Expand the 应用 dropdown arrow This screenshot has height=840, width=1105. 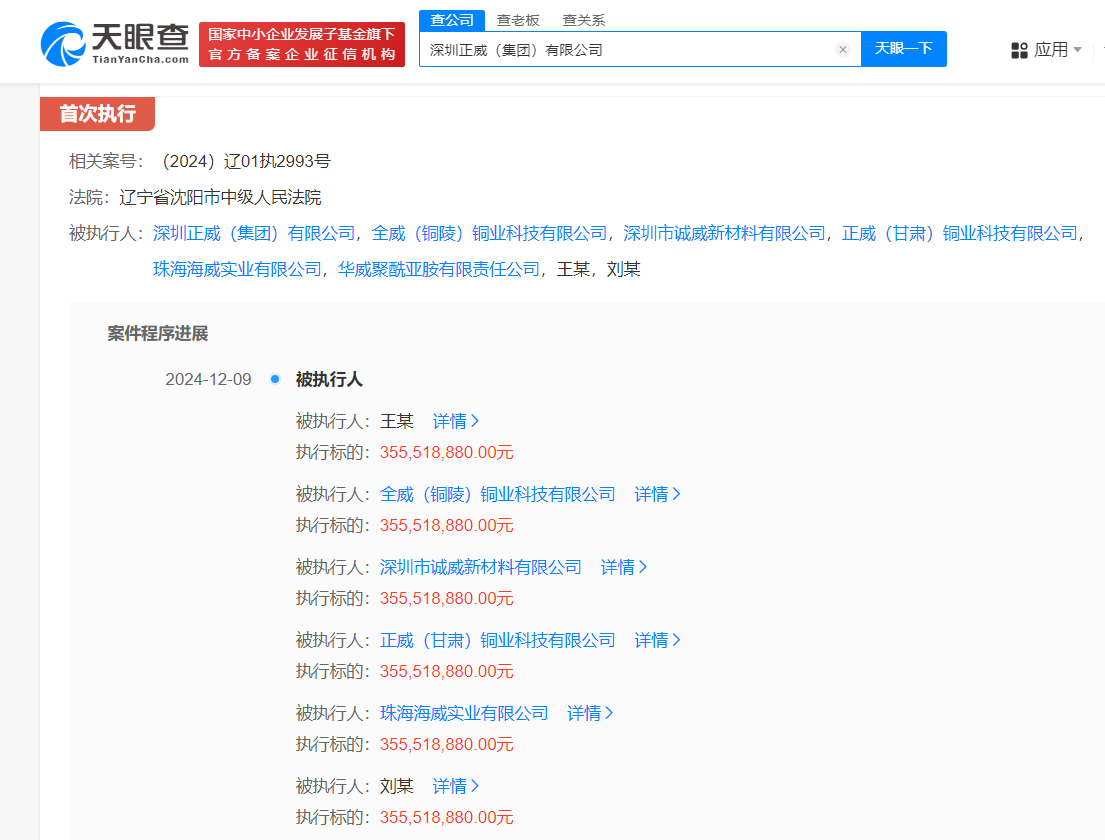(x=1078, y=50)
